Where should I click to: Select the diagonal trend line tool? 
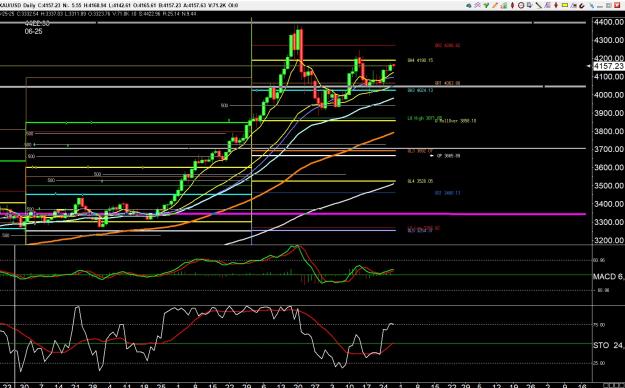(539, 5)
